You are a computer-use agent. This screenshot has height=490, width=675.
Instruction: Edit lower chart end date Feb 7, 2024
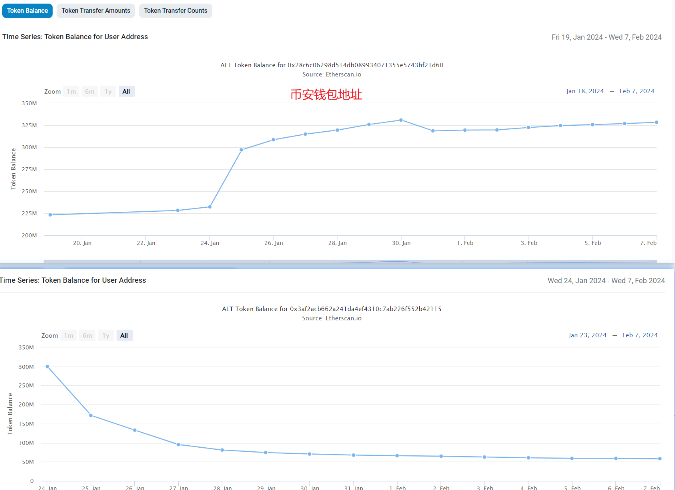click(637, 335)
